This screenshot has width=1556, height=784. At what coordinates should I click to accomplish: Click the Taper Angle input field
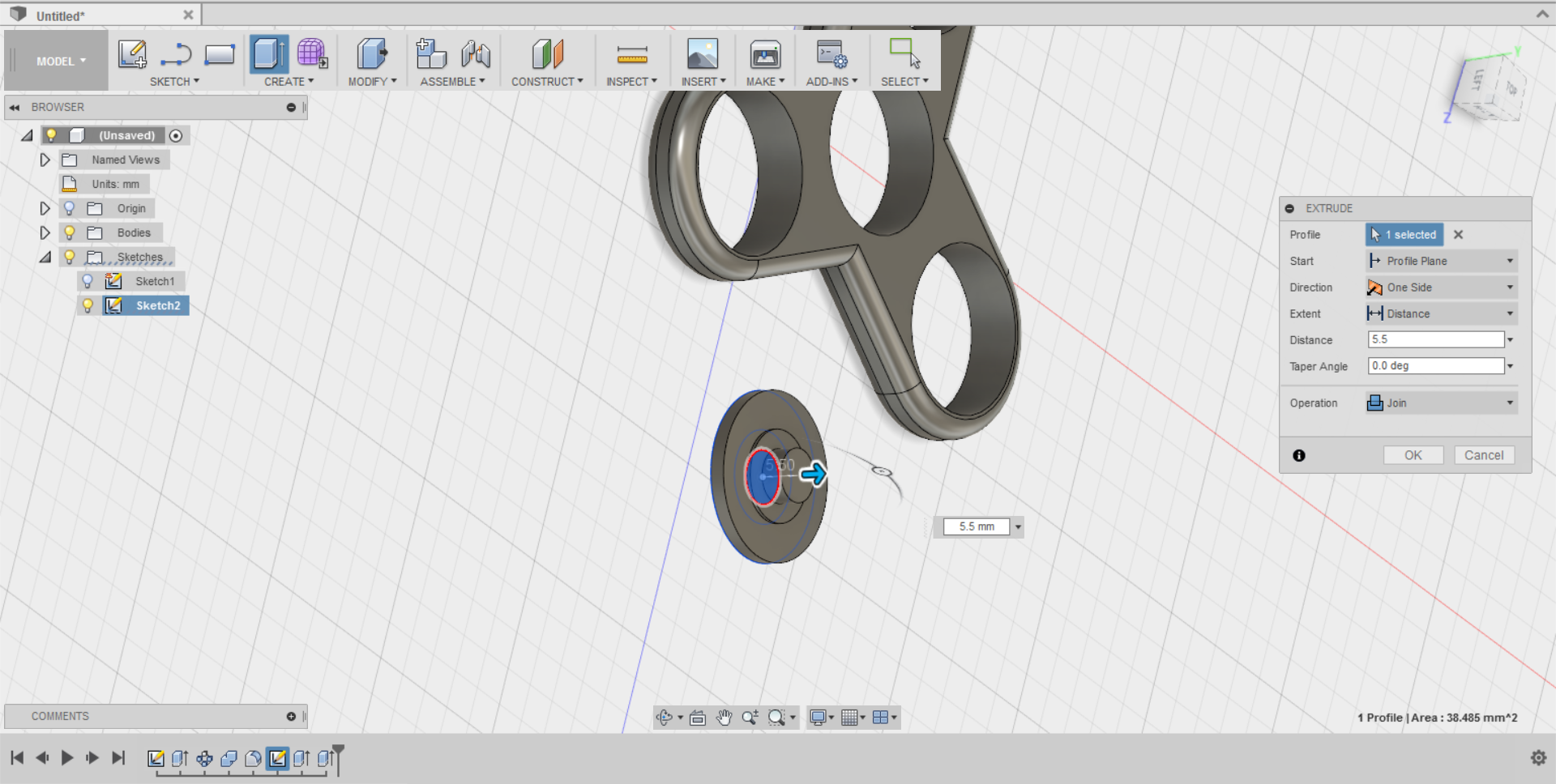pyautogui.click(x=1436, y=366)
